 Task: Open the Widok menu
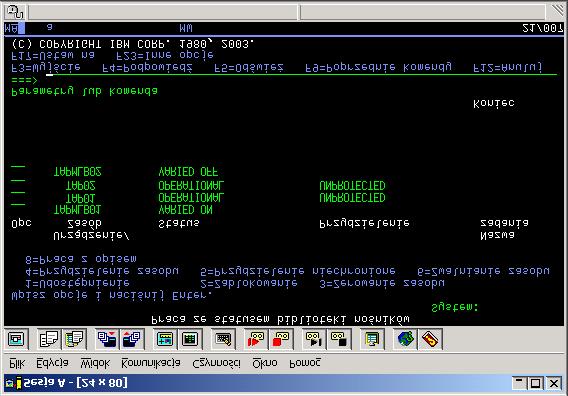tap(95, 363)
